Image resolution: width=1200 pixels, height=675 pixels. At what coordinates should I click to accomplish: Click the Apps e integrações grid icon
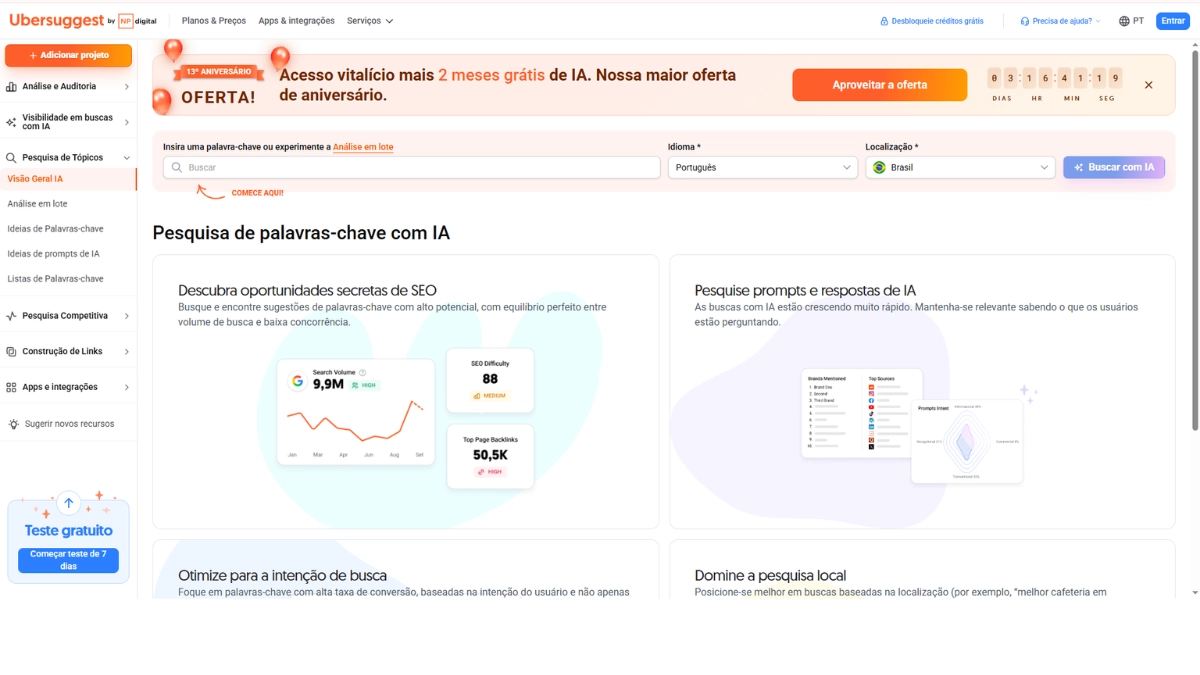coord(12,387)
